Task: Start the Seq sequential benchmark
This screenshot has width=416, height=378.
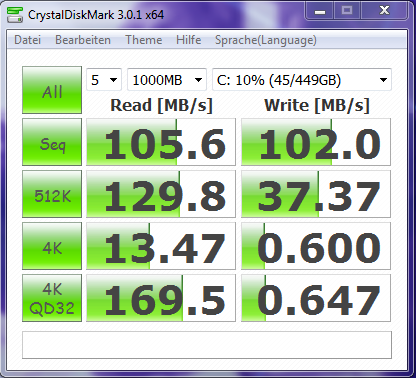Action: (52, 142)
